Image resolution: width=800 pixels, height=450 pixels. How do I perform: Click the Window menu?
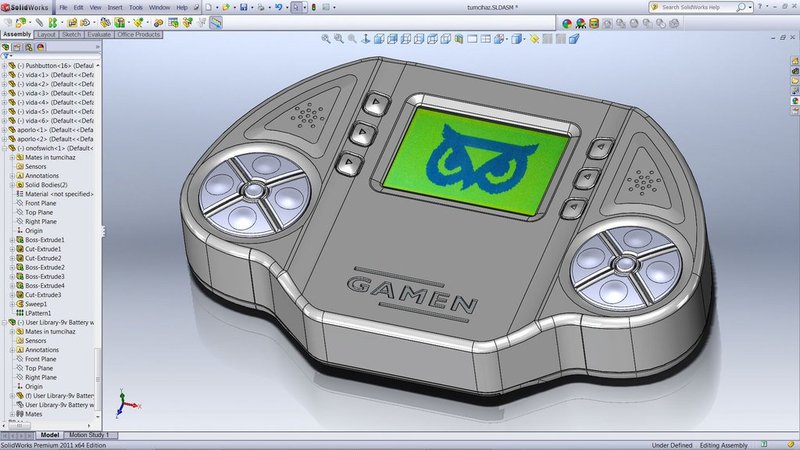(159, 8)
